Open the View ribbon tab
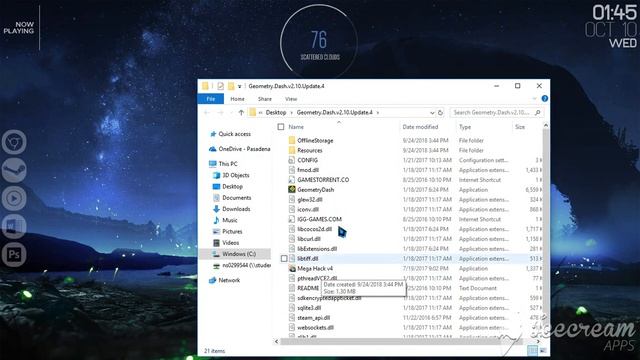640x360 pixels. pos(291,99)
